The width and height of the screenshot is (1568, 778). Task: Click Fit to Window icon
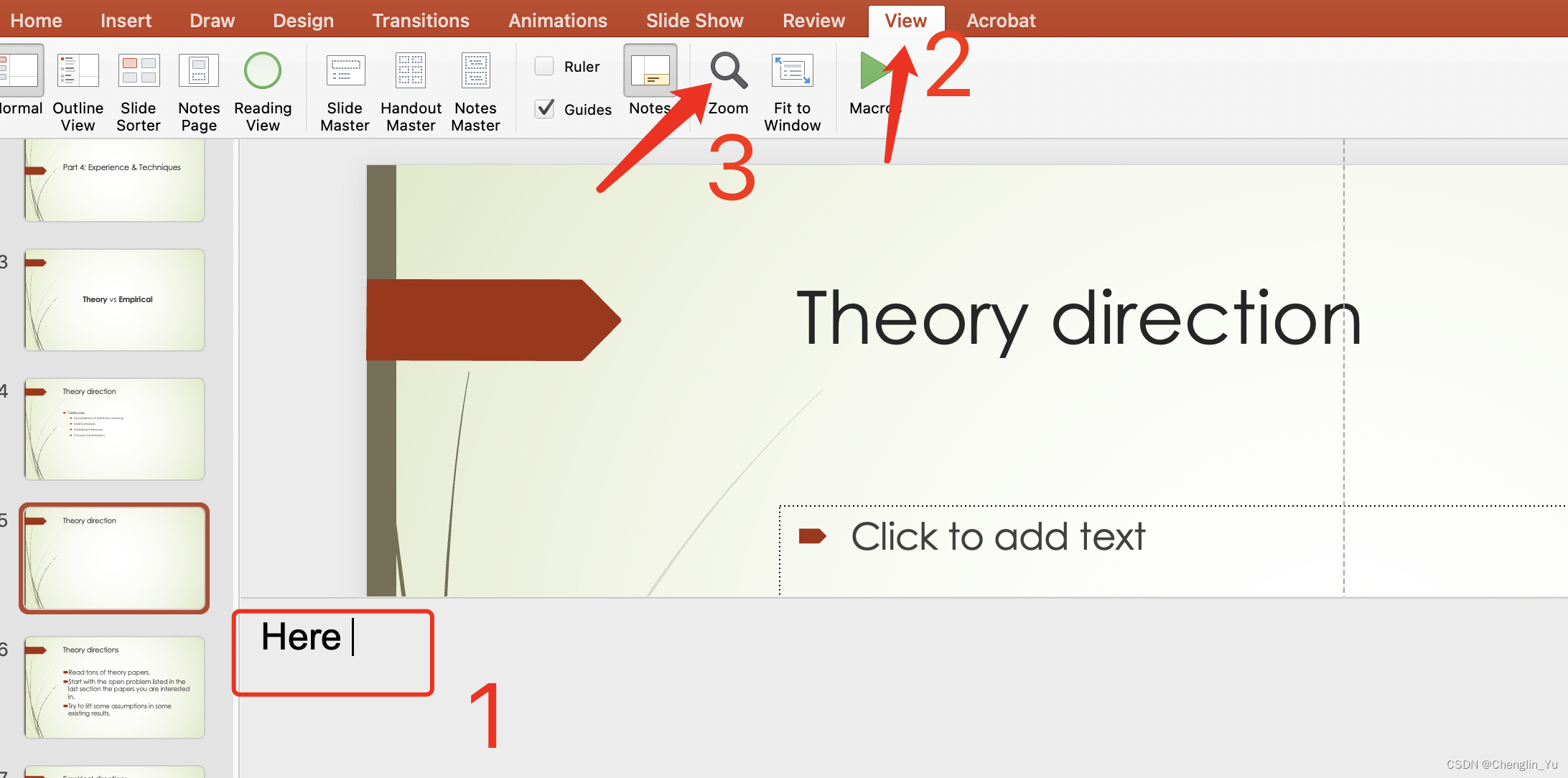[792, 71]
